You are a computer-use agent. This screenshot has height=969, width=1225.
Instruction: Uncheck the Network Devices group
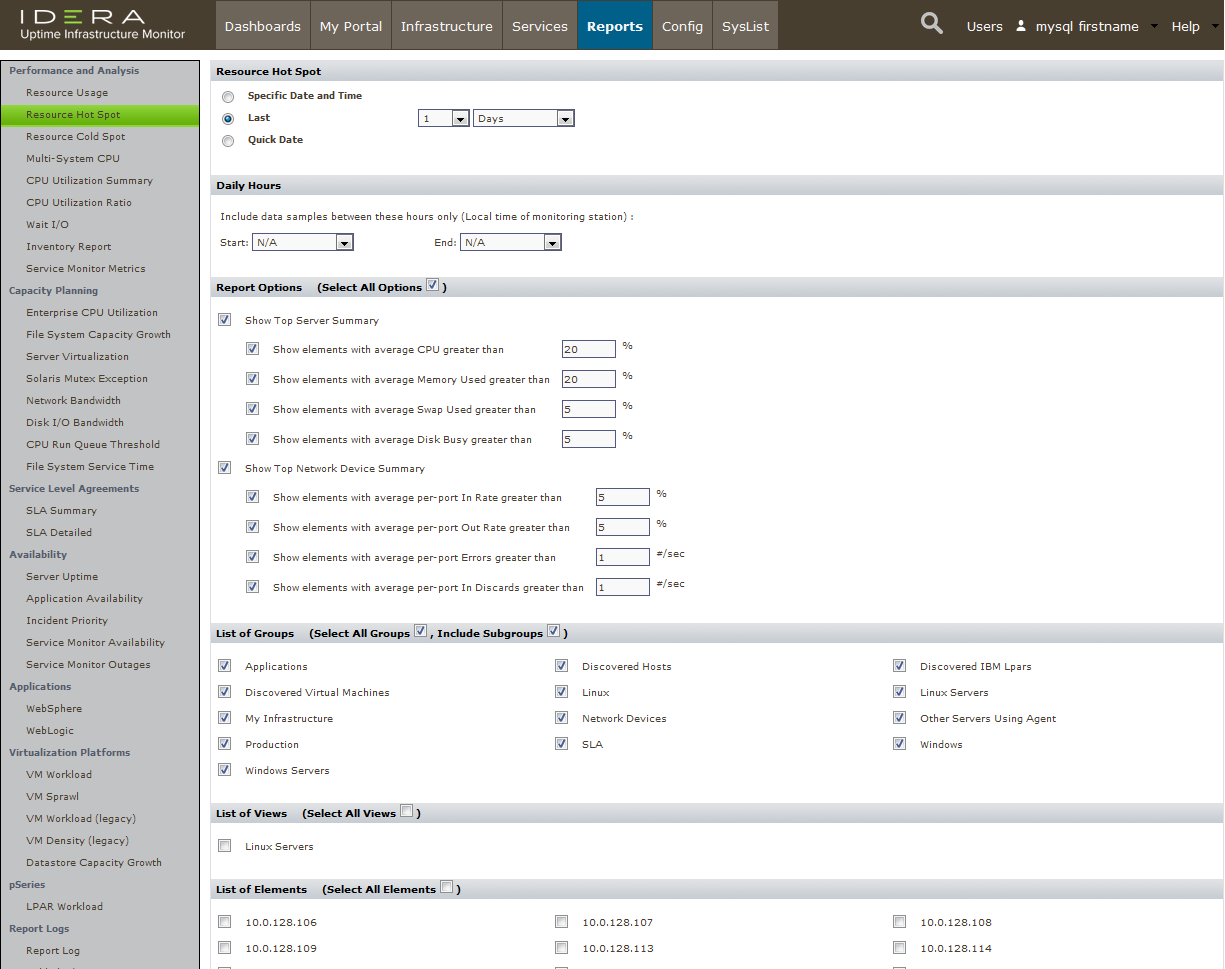(561, 718)
